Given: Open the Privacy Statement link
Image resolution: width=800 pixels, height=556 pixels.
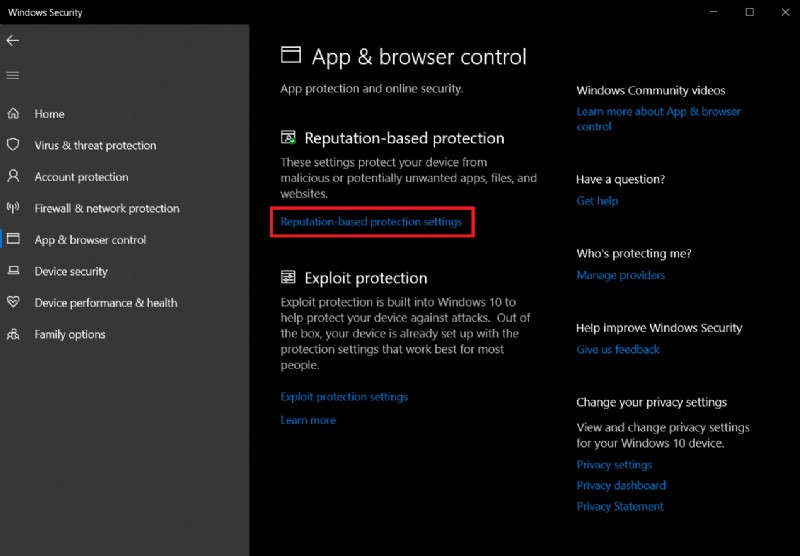Looking at the screenshot, I should (x=620, y=507).
